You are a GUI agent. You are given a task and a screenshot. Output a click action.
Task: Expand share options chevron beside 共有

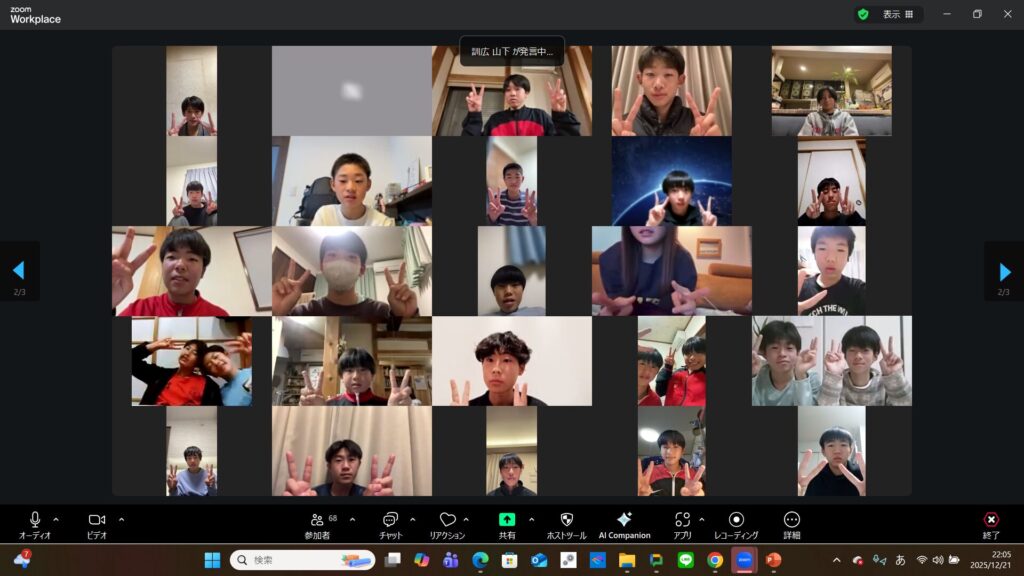coord(531,519)
